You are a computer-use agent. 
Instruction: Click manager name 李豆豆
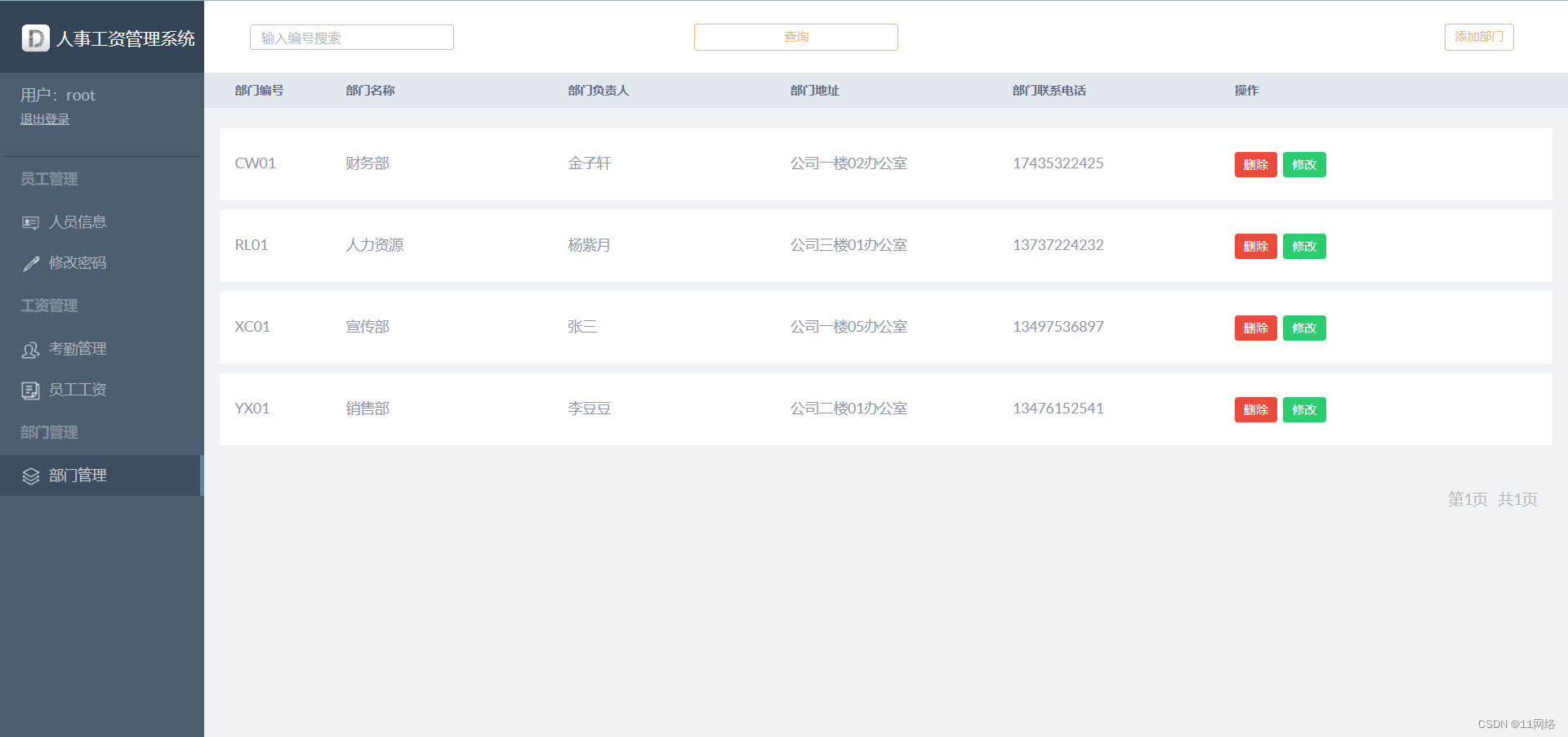click(x=590, y=409)
